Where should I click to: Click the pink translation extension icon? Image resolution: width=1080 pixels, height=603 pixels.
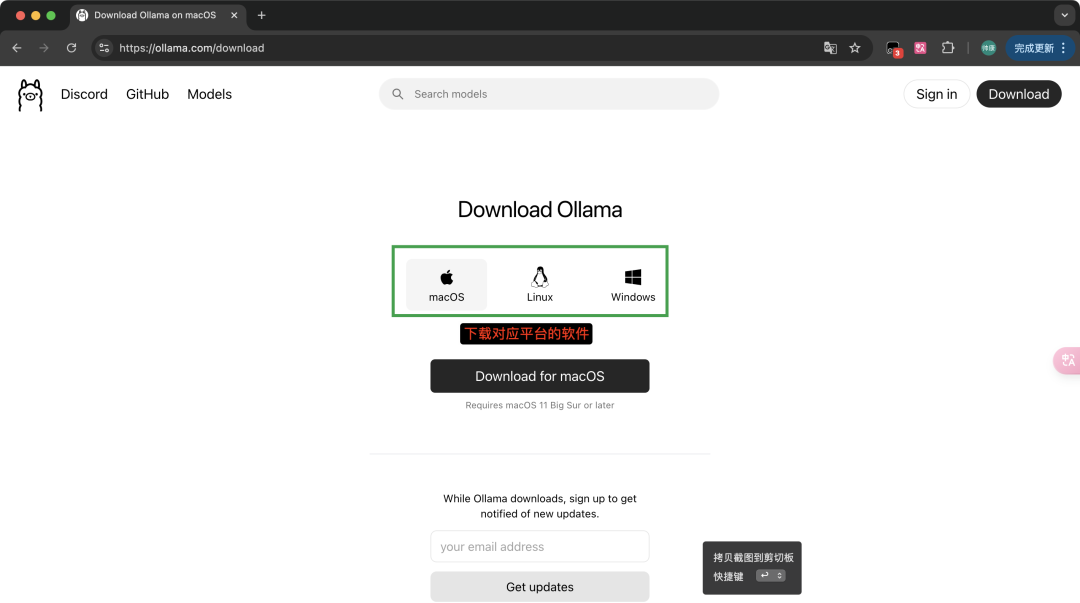pyautogui.click(x=920, y=48)
